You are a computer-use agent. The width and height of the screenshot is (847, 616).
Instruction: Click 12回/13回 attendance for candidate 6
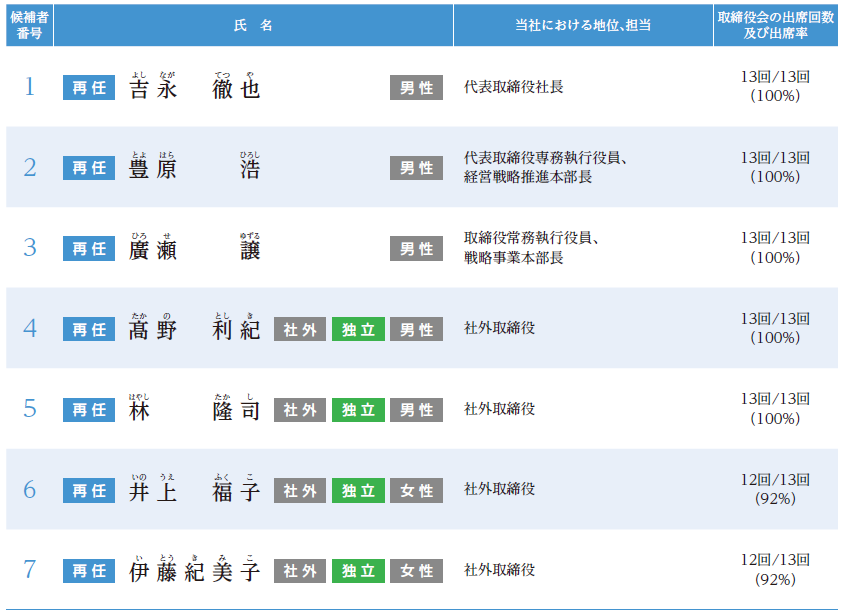point(775,480)
